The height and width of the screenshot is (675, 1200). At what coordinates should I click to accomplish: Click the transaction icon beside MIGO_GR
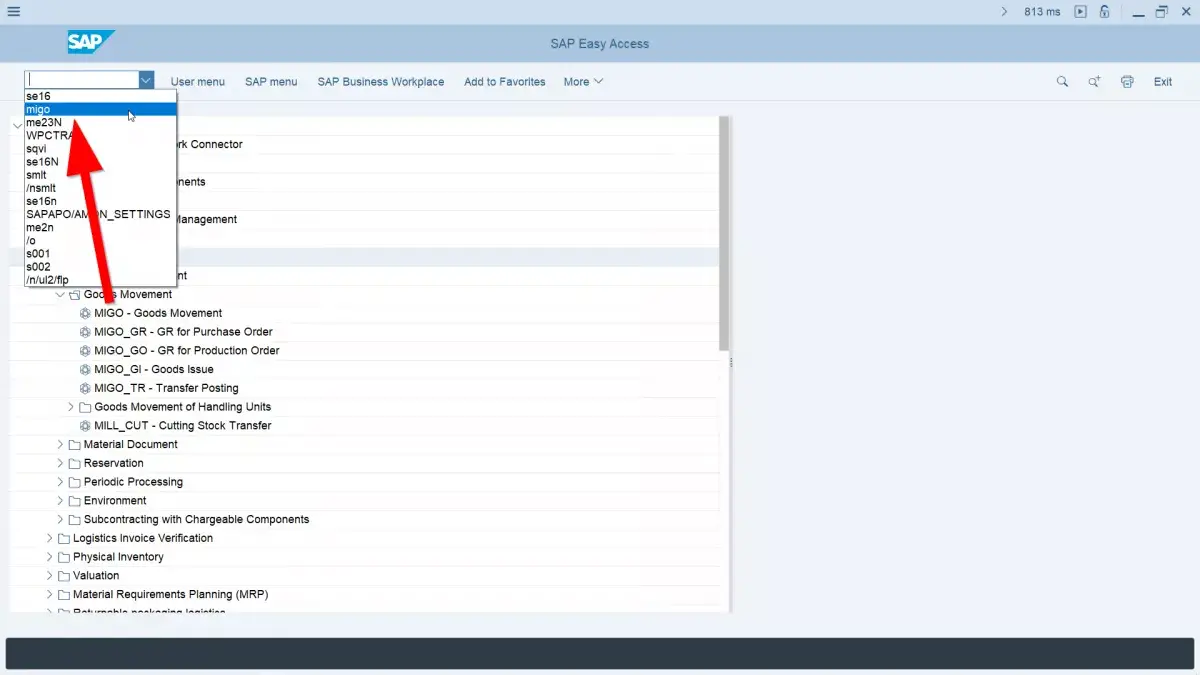[85, 332]
